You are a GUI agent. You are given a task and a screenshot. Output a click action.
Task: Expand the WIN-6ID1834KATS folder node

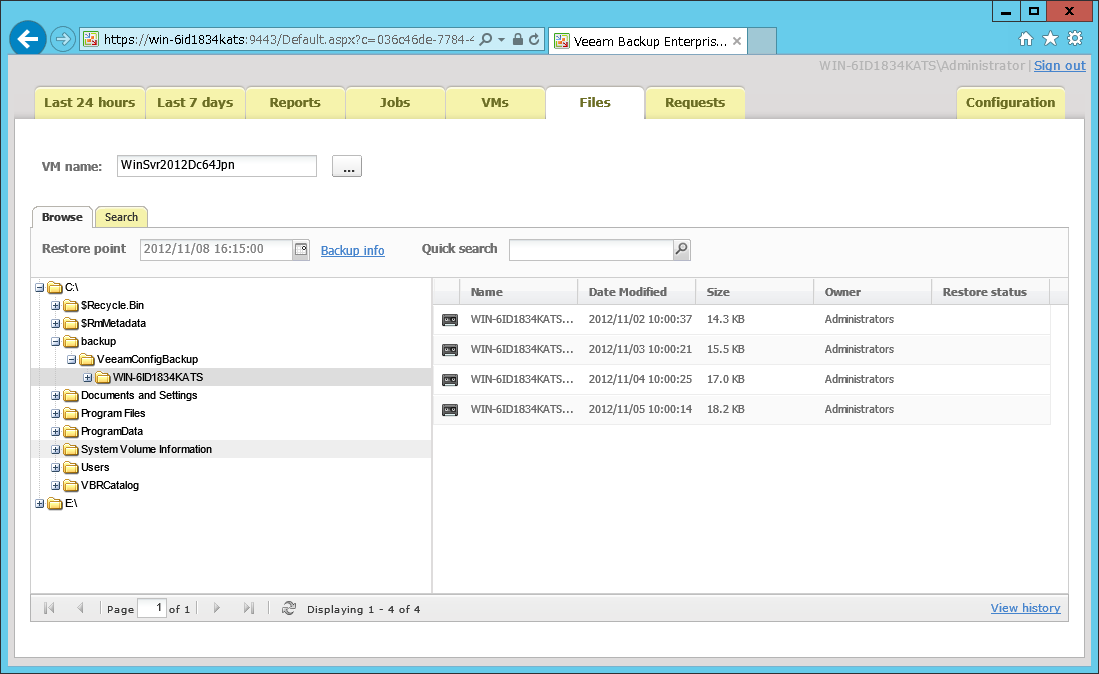point(88,378)
